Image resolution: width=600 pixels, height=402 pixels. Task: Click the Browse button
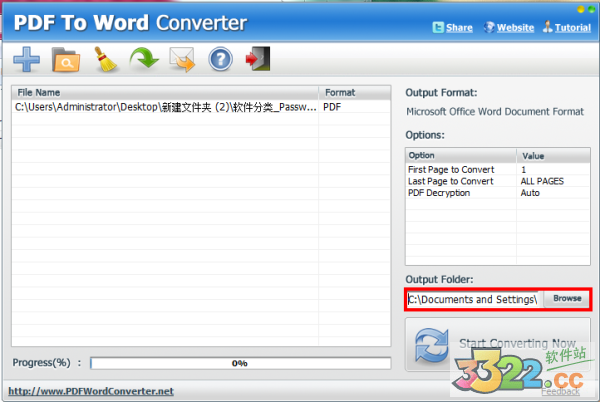[567, 298]
